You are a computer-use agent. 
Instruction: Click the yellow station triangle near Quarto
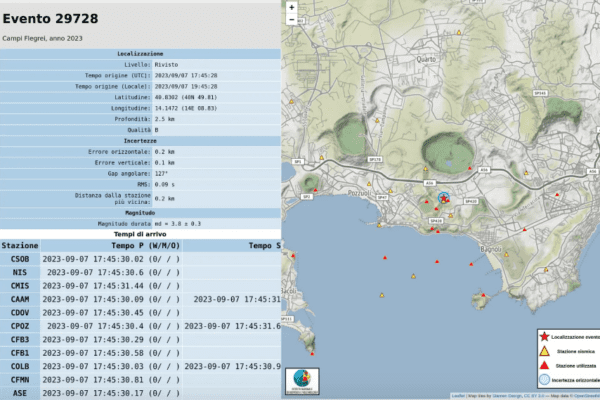[458, 34]
